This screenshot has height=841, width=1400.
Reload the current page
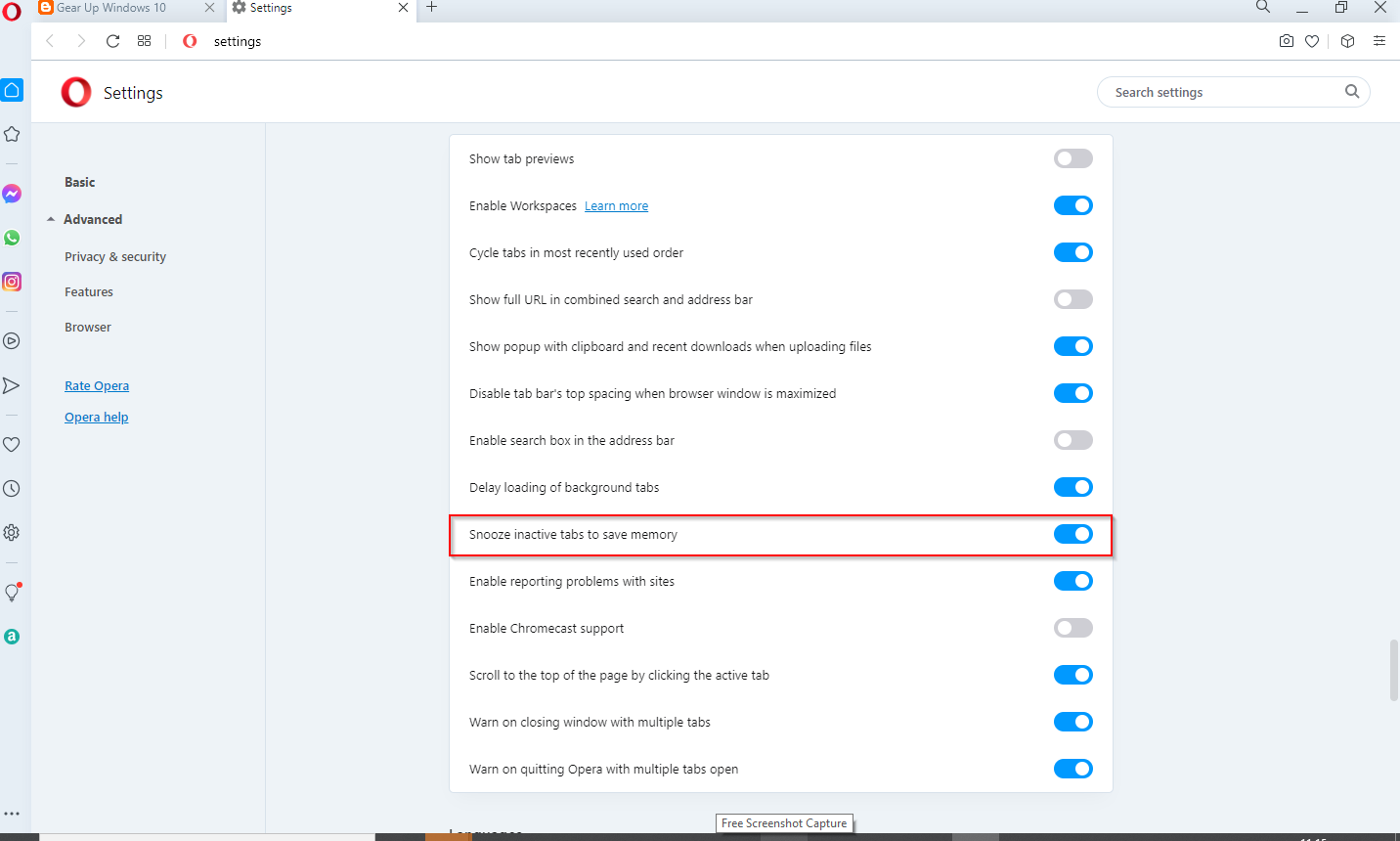(113, 41)
